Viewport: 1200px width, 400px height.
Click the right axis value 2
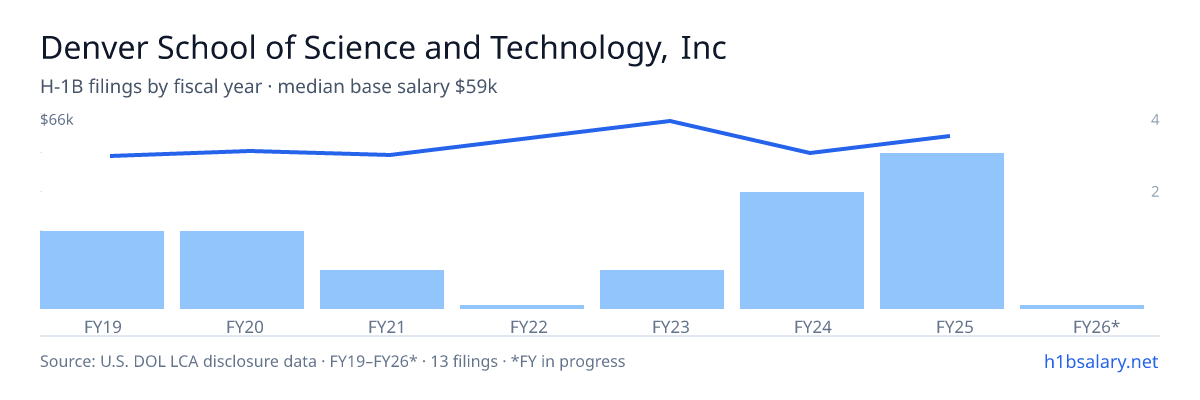point(1155,191)
